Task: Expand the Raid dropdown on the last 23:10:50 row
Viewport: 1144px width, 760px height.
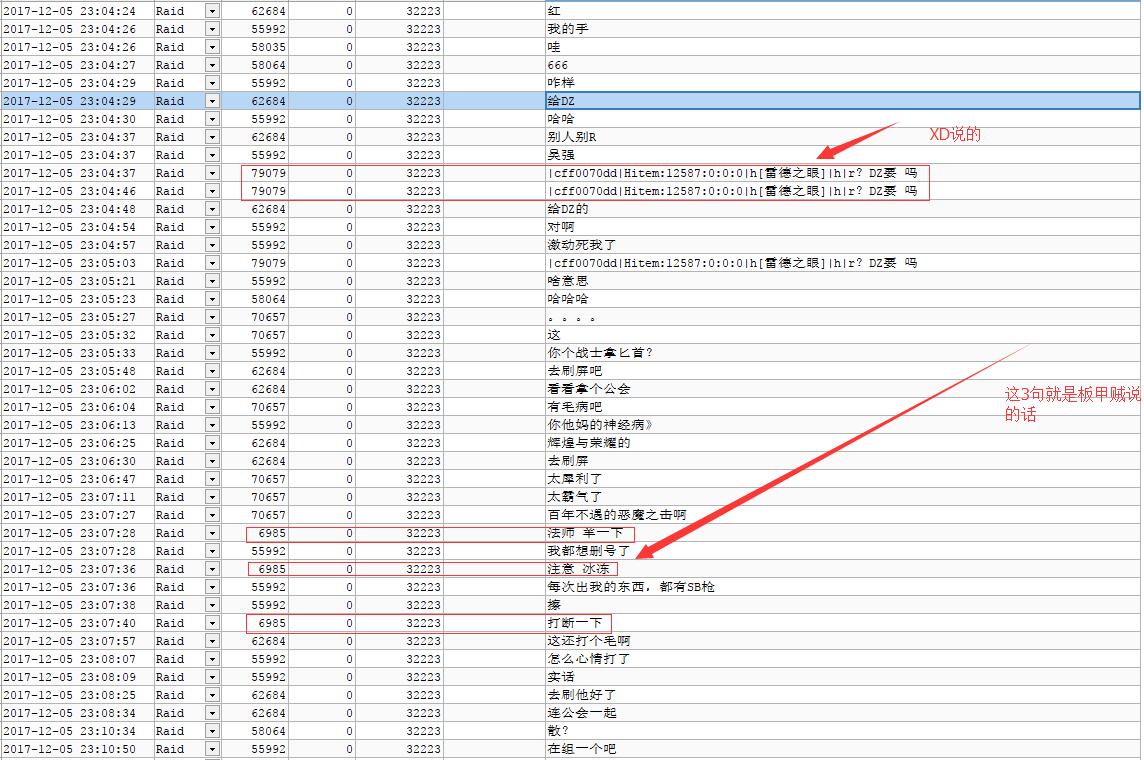Action: pos(211,748)
